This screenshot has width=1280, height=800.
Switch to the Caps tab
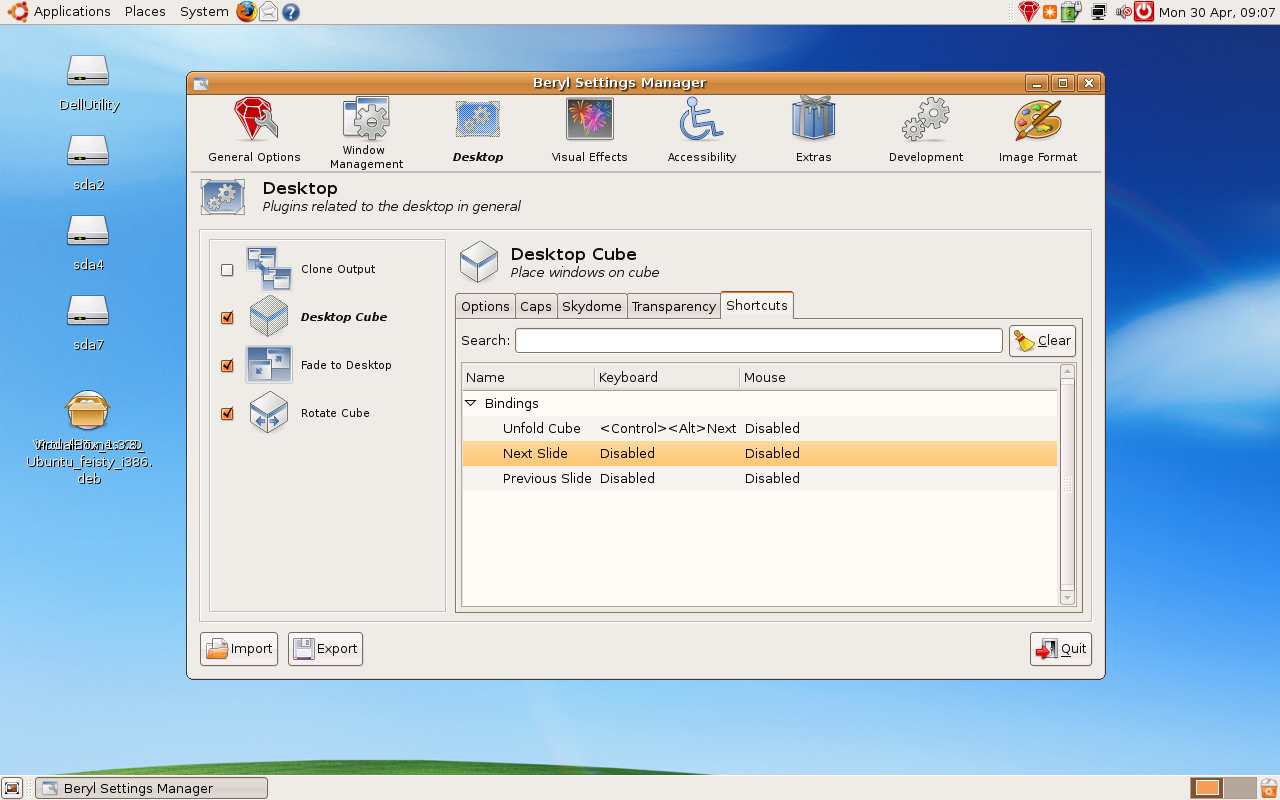pyautogui.click(x=536, y=306)
